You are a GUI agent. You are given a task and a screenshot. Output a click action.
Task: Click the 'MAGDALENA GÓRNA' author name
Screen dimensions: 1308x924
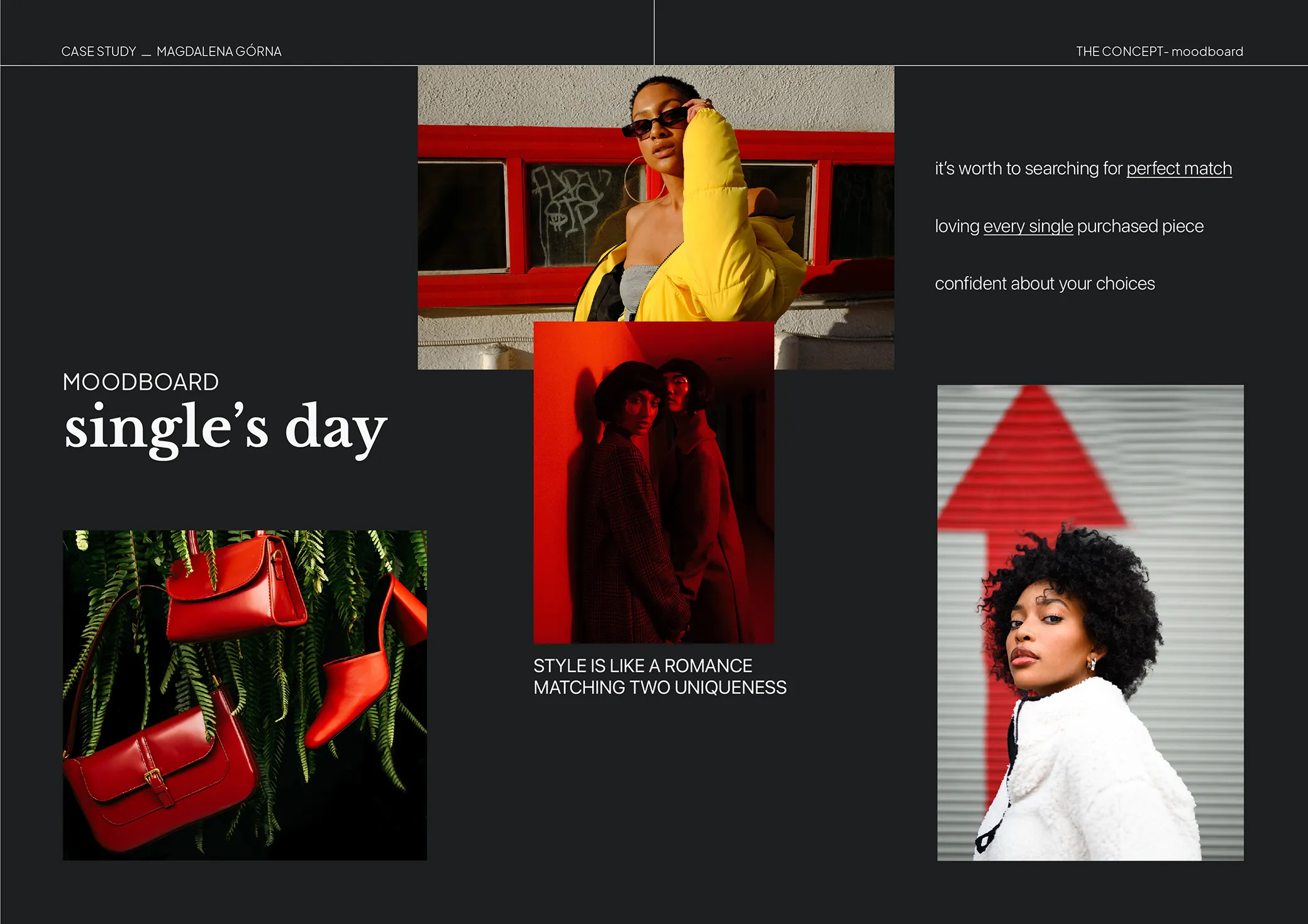[218, 52]
